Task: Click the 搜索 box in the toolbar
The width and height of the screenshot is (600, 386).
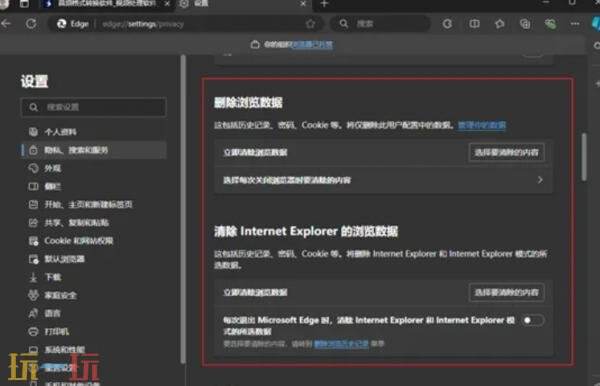Action: (381, 24)
